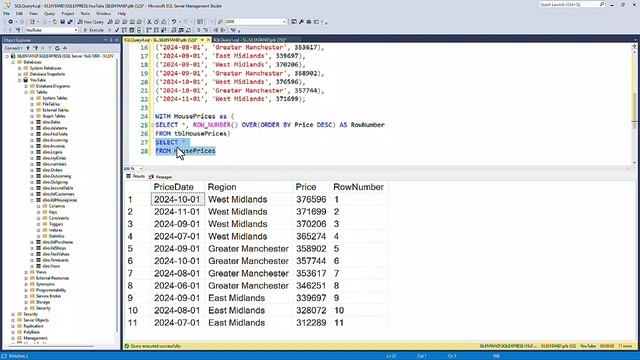Open the Edit menu

pyautogui.click(x=19, y=13)
